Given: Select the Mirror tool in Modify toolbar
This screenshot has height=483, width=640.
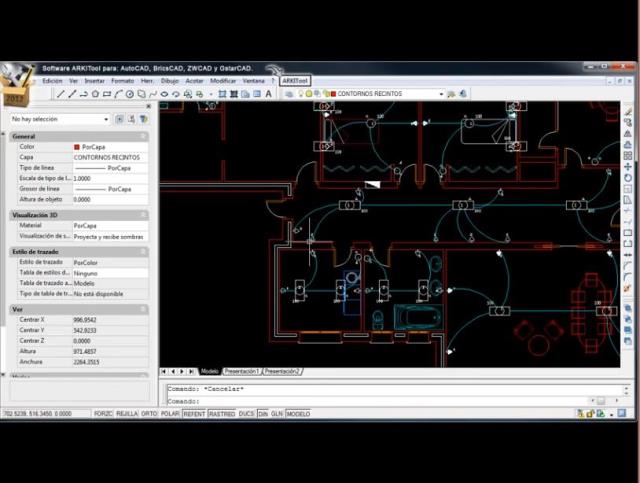Looking at the screenshot, I should click(628, 134).
